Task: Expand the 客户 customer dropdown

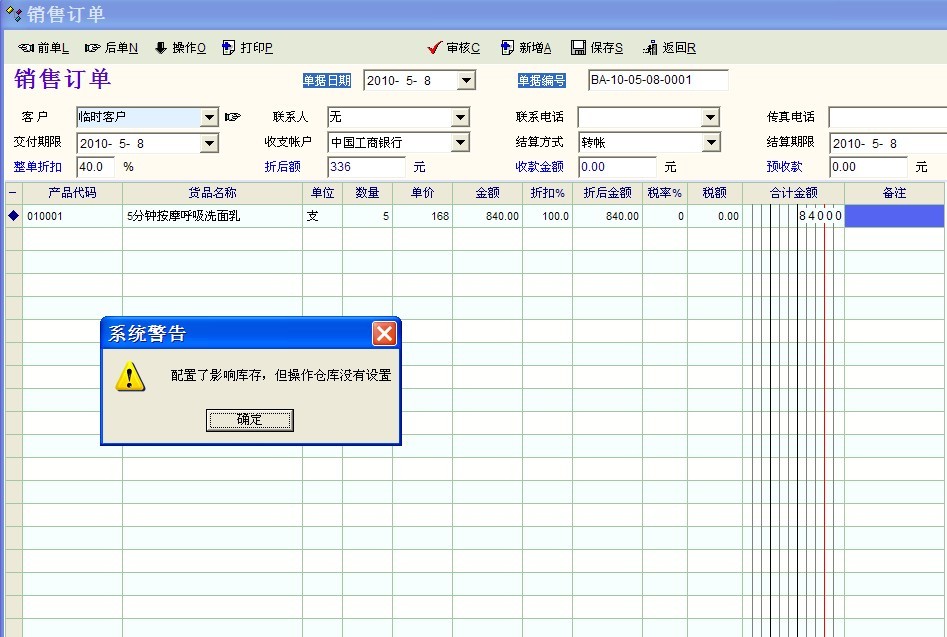Action: coord(209,118)
